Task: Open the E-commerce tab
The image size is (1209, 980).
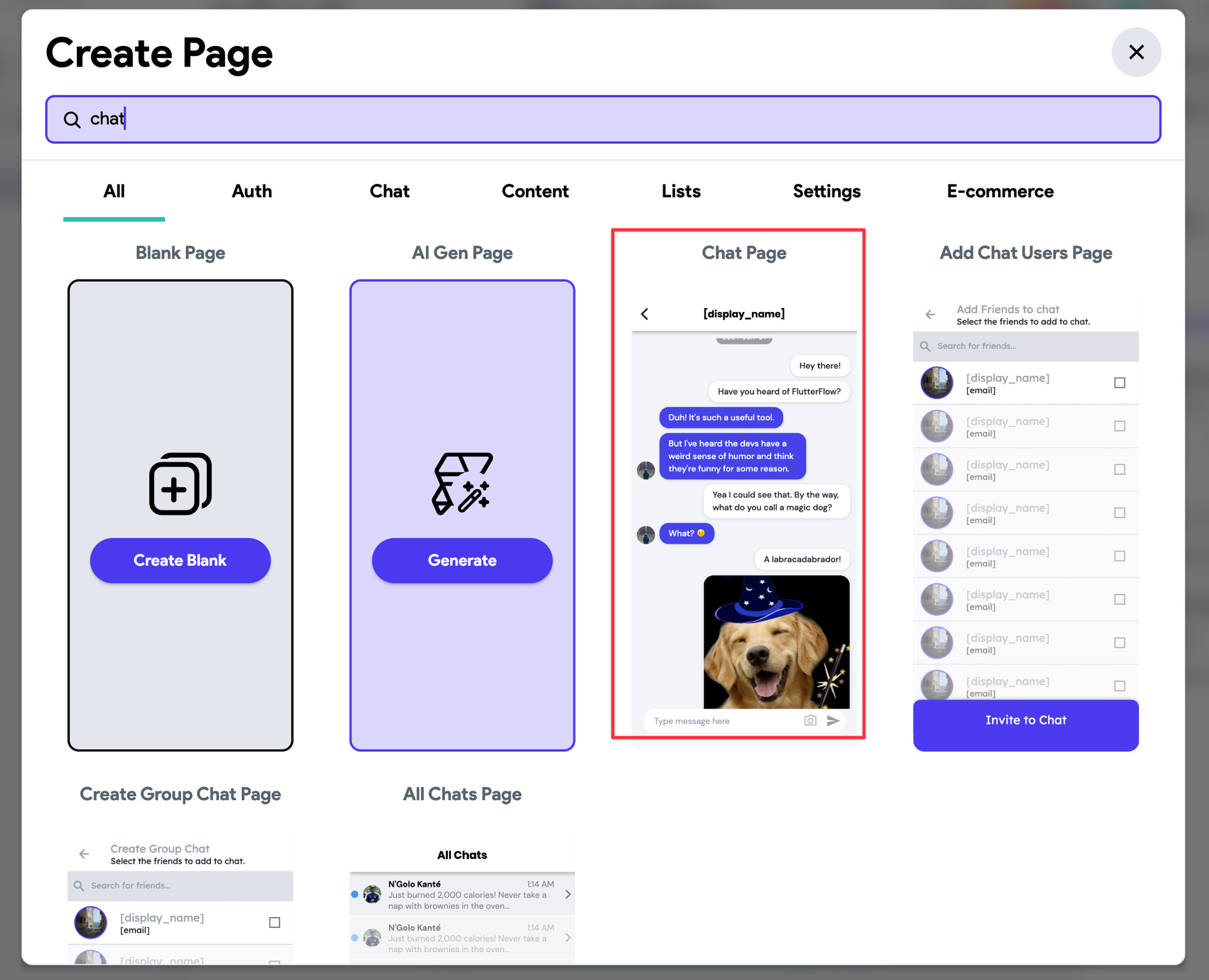Action: click(x=1000, y=191)
